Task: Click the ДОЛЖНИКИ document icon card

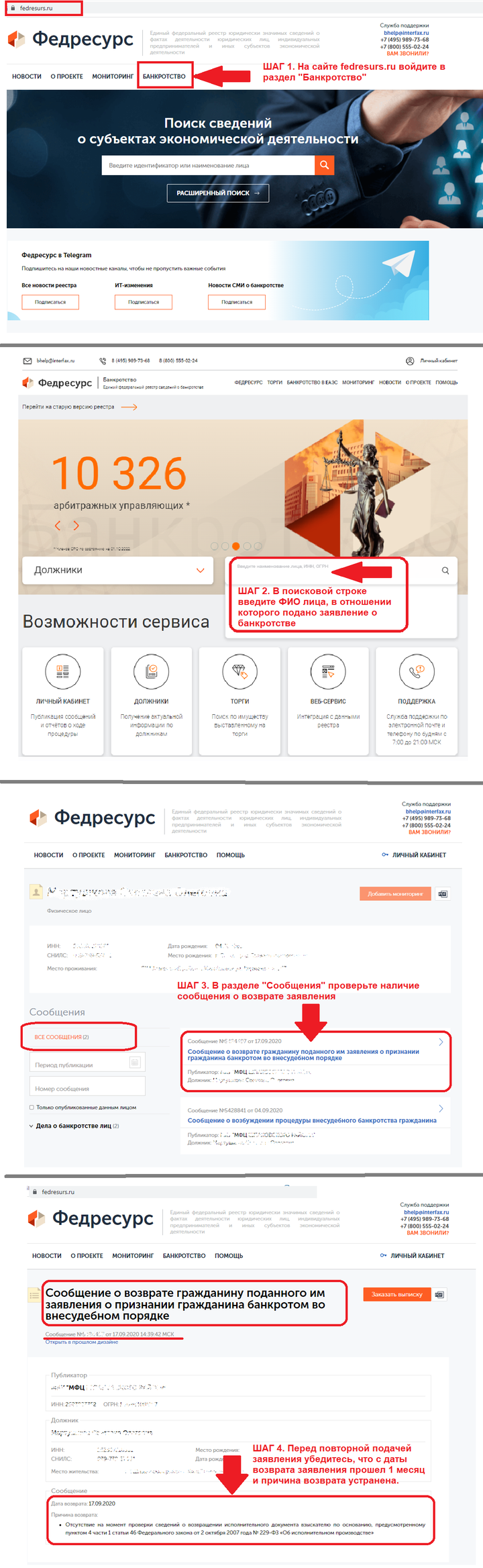Action: (x=151, y=701)
